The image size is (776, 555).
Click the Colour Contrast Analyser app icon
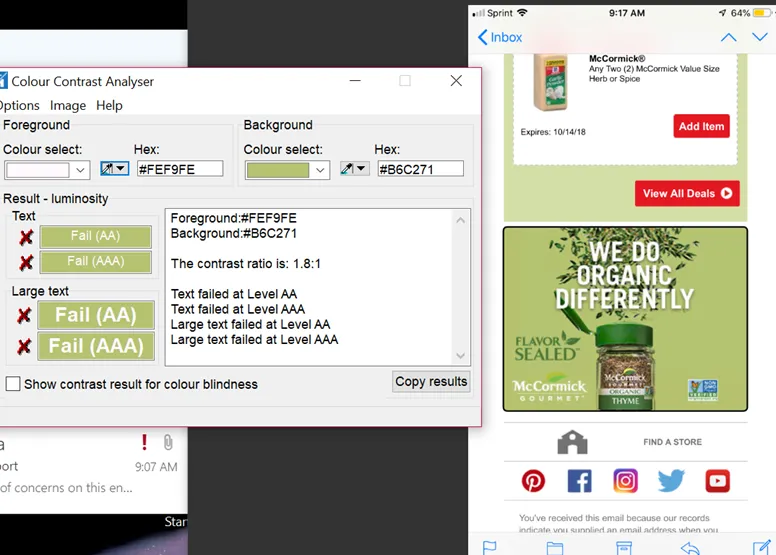(x=3, y=81)
